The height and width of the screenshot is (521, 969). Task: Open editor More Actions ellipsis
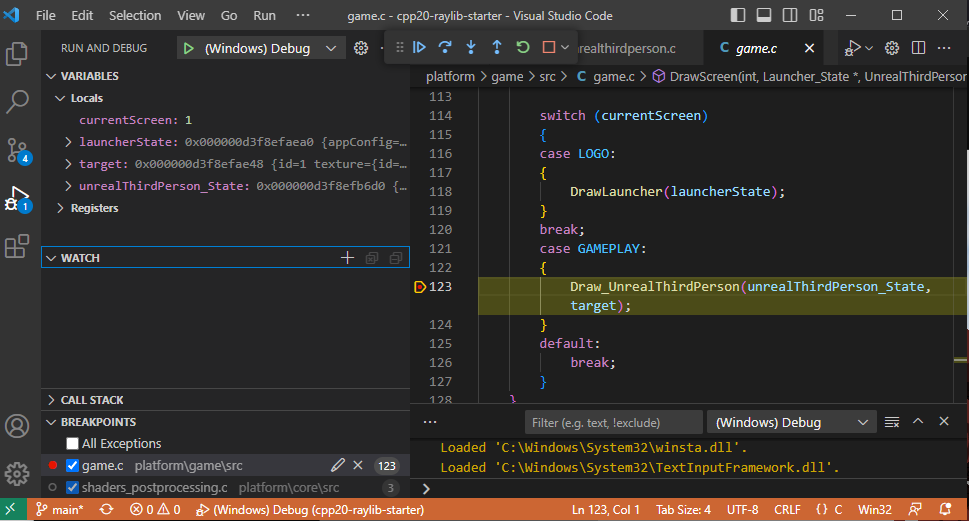pos(944,48)
